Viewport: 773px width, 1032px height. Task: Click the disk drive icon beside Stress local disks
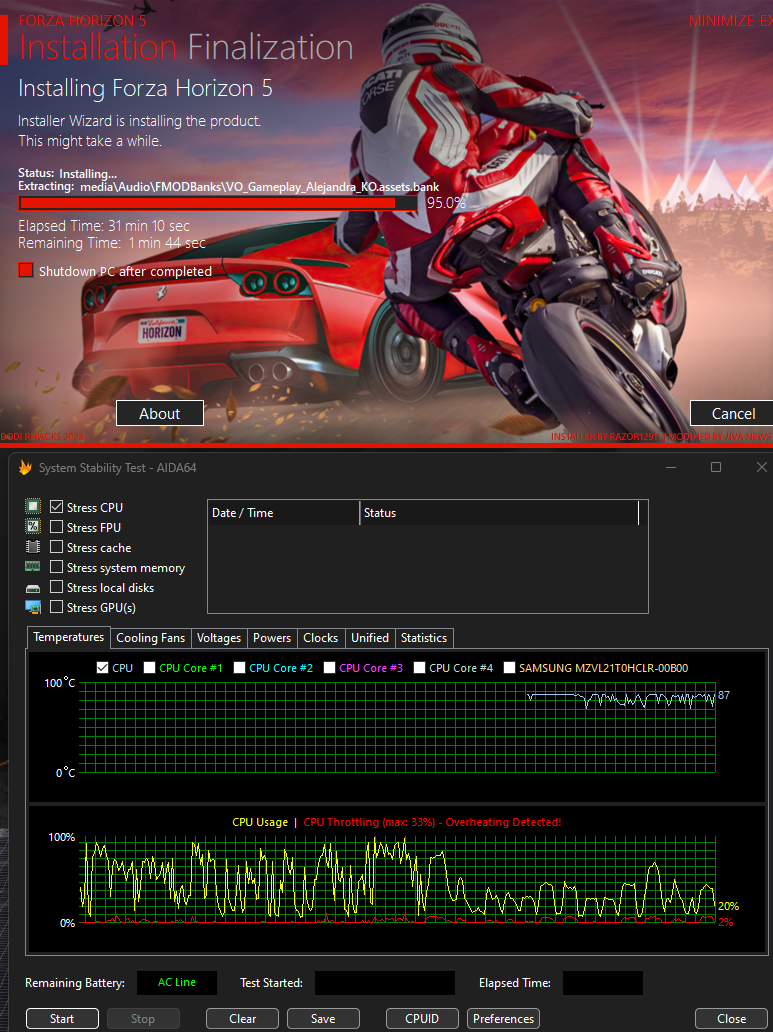click(x=33, y=588)
